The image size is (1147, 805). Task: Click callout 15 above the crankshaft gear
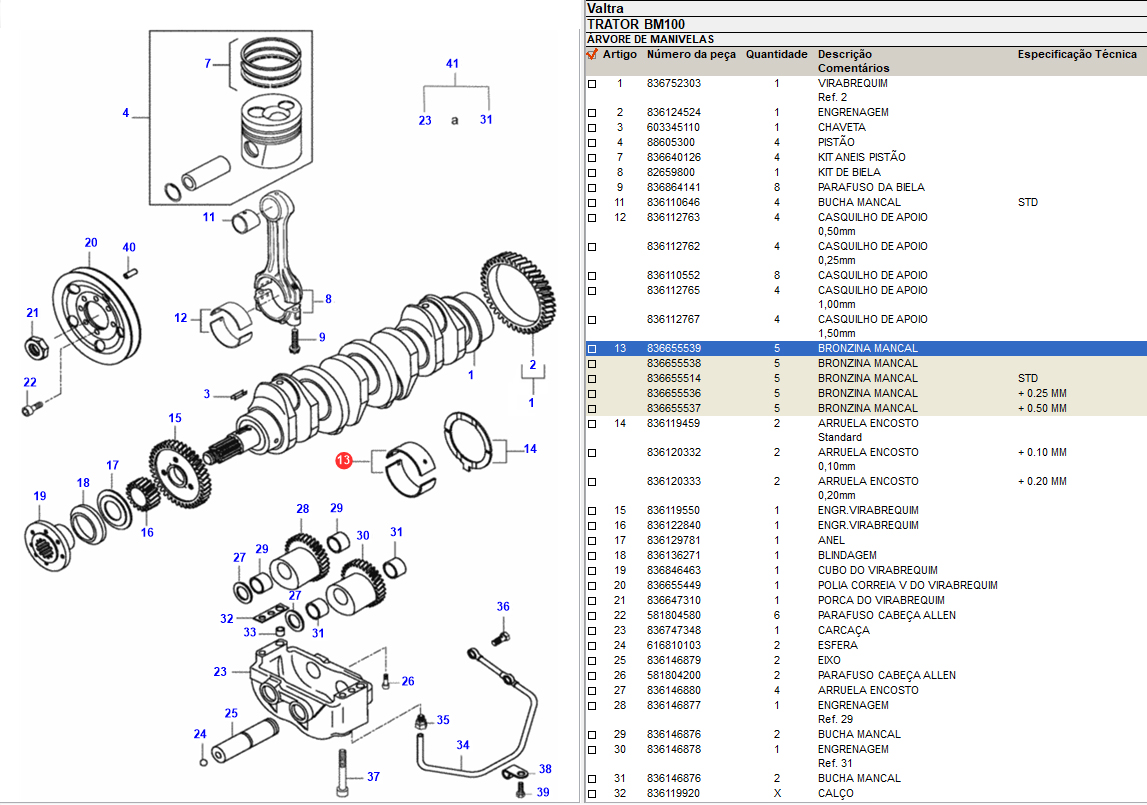[175, 418]
